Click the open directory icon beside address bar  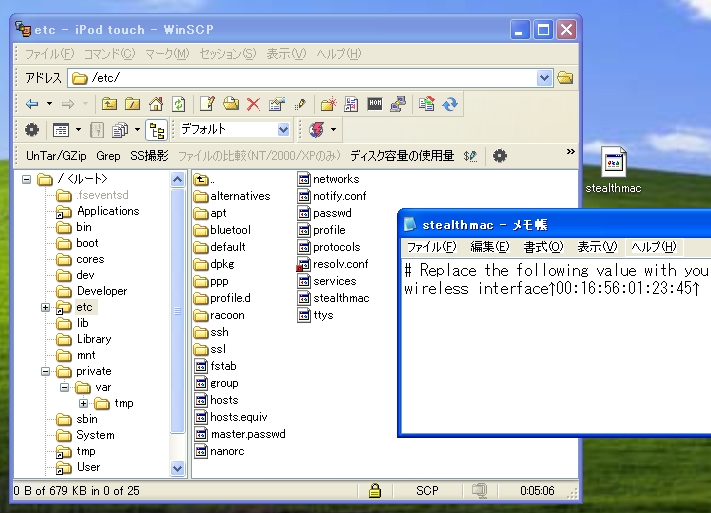coord(565,78)
